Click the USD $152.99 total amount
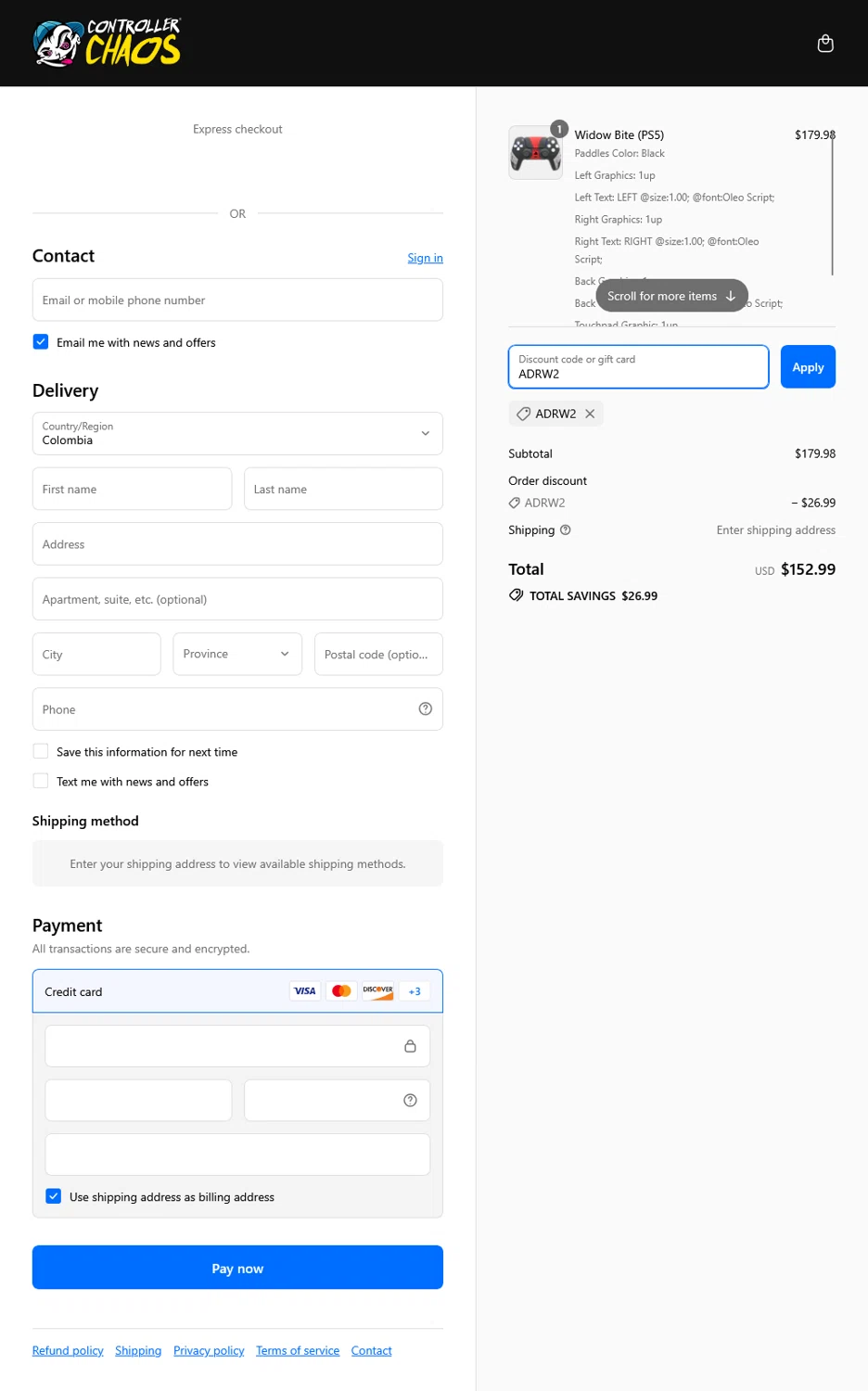Screen dimensions: 868x1391 (795, 569)
